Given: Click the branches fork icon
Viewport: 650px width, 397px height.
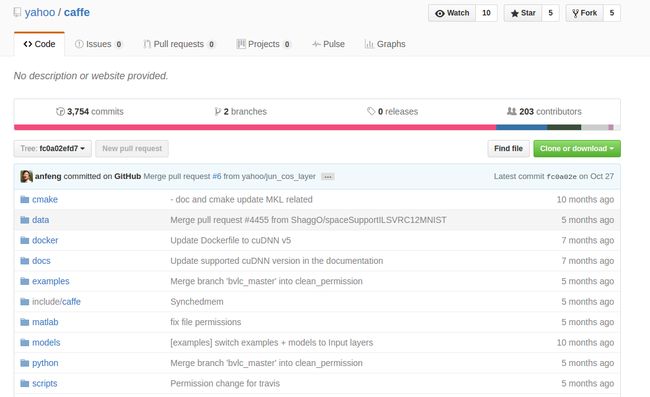Looking at the screenshot, I should (x=217, y=111).
